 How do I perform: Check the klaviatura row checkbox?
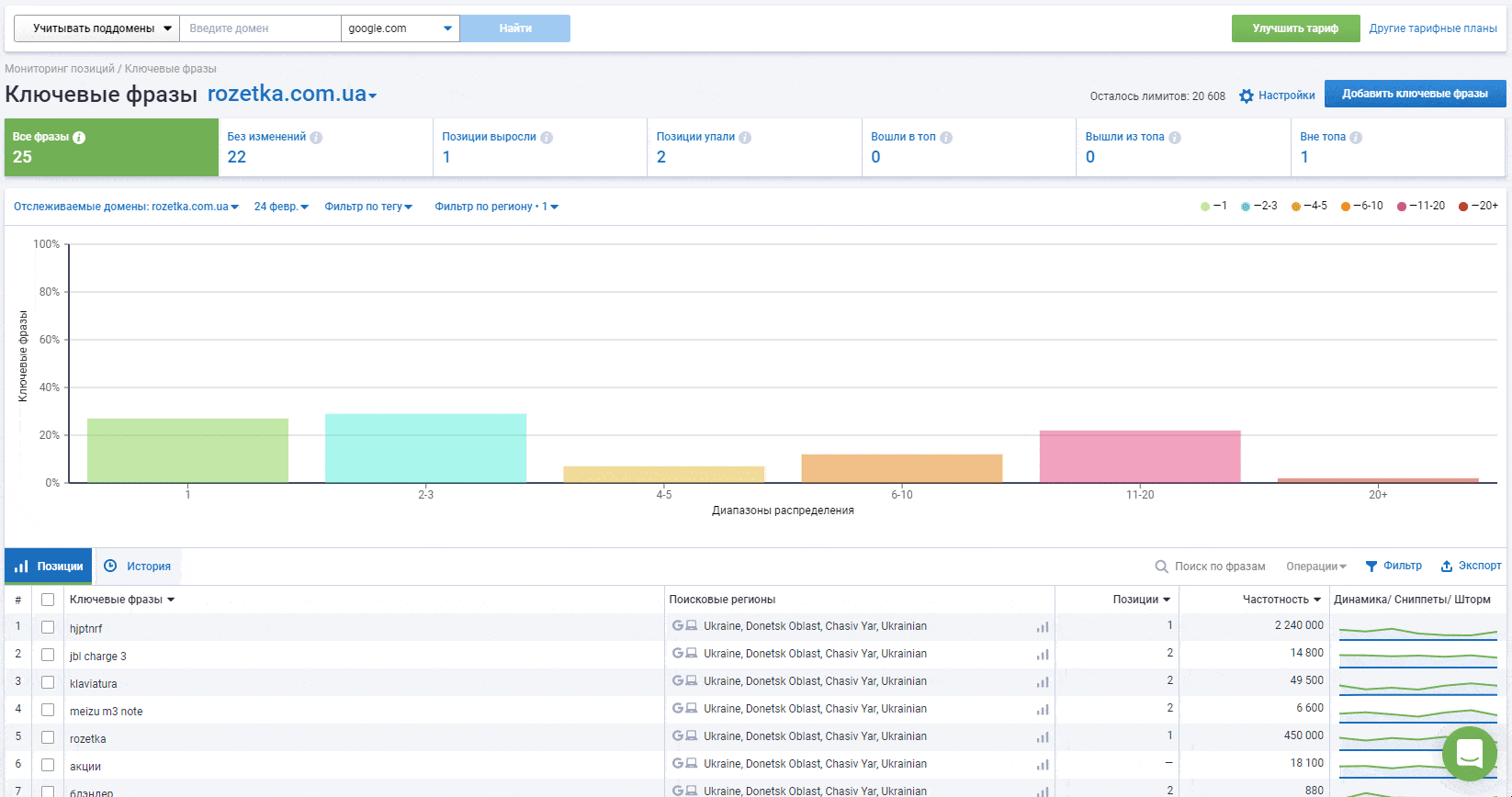[48, 682]
